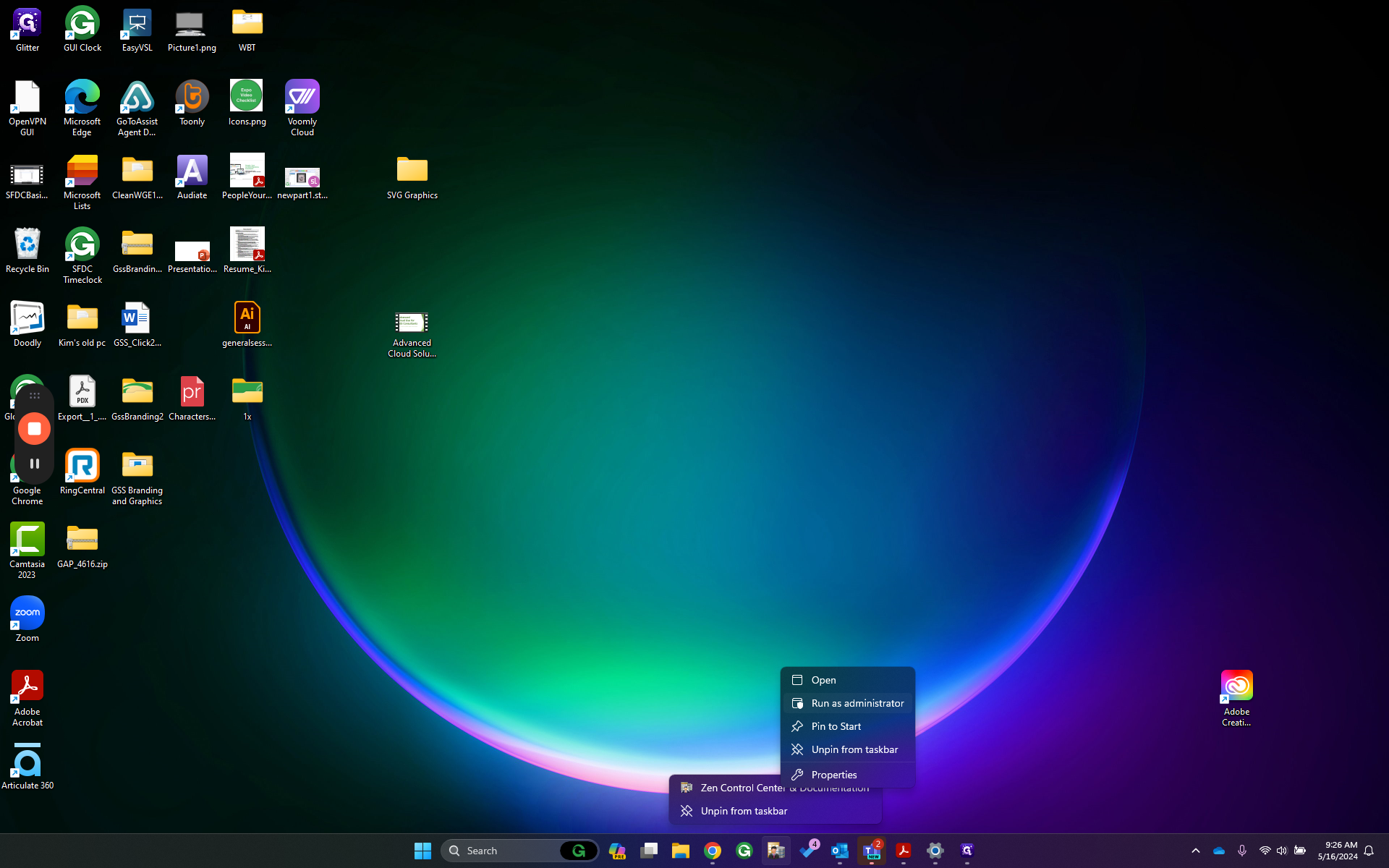Select the Camtasia 2023 desktop shortcut

(27, 551)
